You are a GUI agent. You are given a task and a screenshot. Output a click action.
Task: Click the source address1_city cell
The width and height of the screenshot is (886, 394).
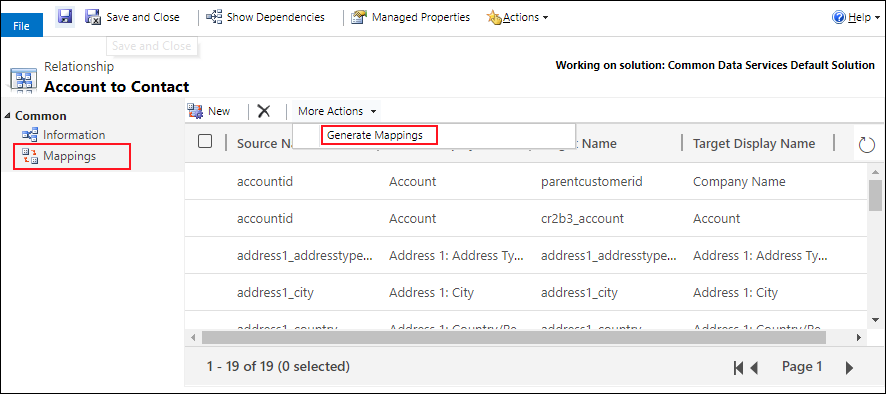275,293
